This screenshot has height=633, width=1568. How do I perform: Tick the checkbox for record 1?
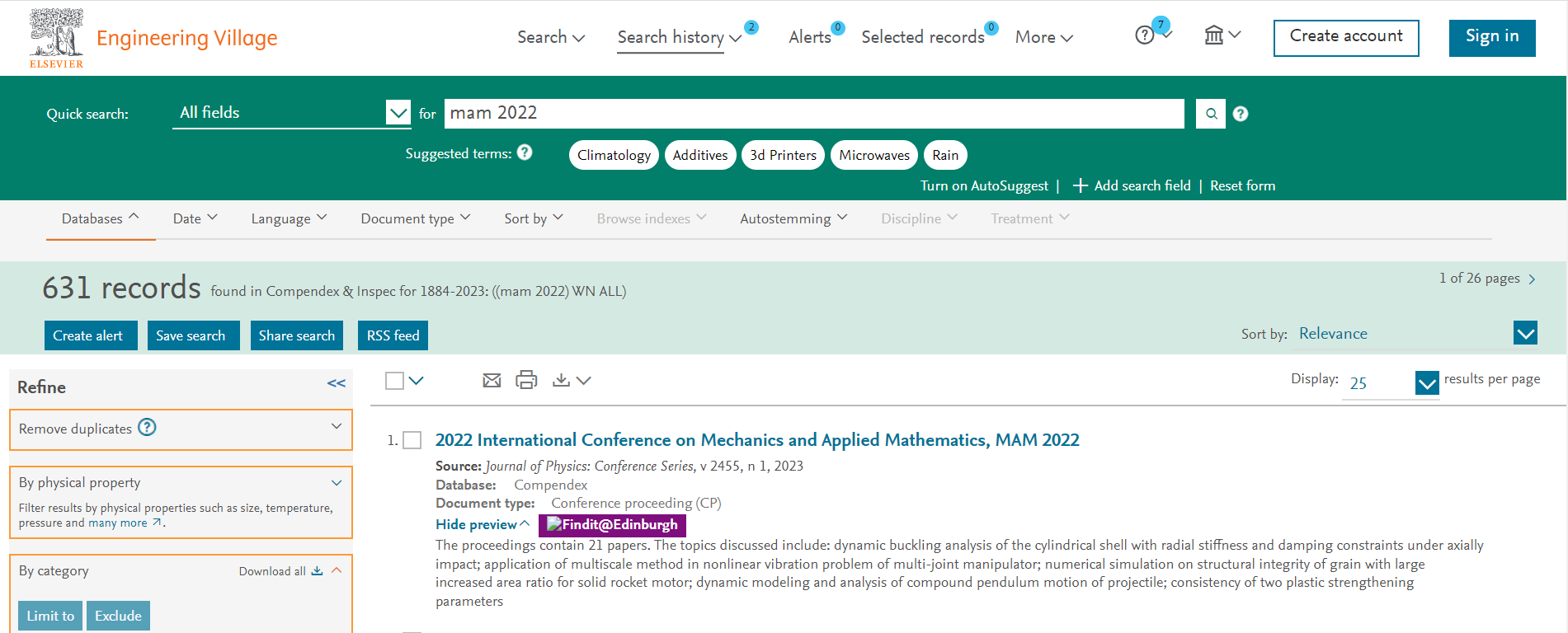pyautogui.click(x=412, y=440)
